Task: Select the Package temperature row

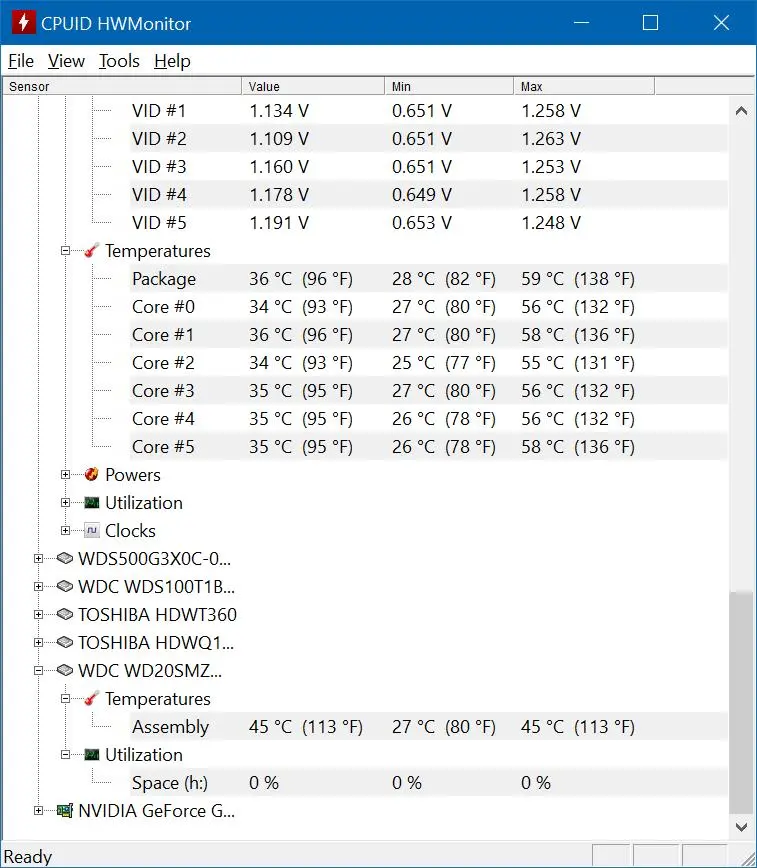Action: pyautogui.click(x=429, y=278)
